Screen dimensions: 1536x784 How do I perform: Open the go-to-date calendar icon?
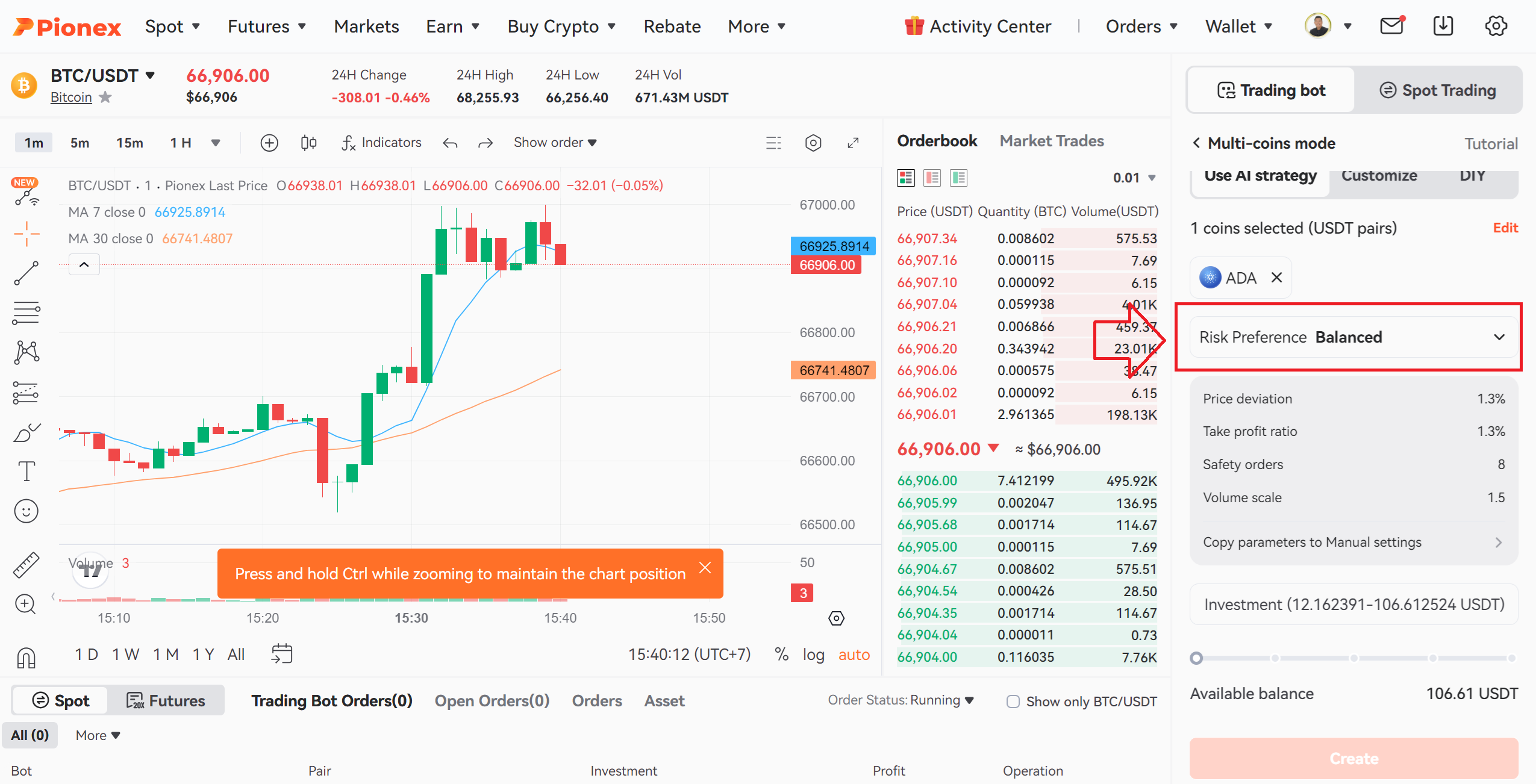point(282,654)
